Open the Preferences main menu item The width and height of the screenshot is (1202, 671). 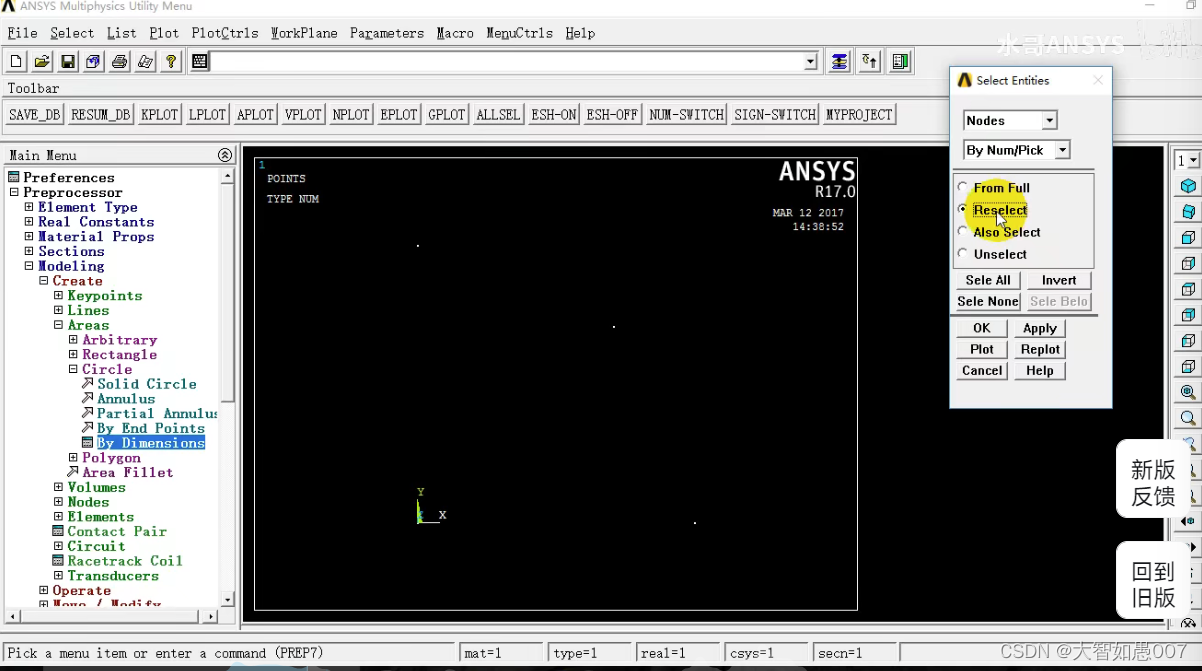(x=69, y=178)
